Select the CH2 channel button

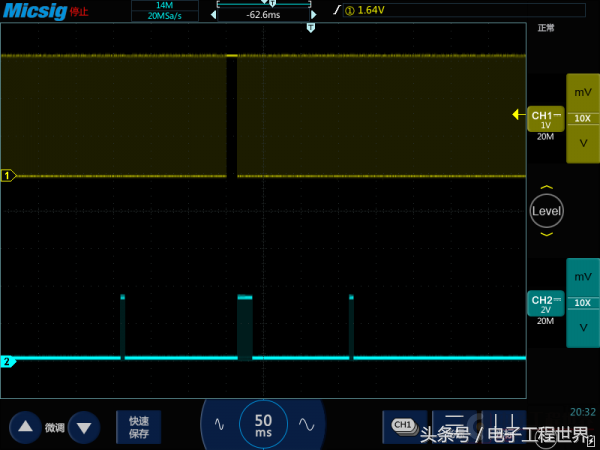pyautogui.click(x=546, y=303)
